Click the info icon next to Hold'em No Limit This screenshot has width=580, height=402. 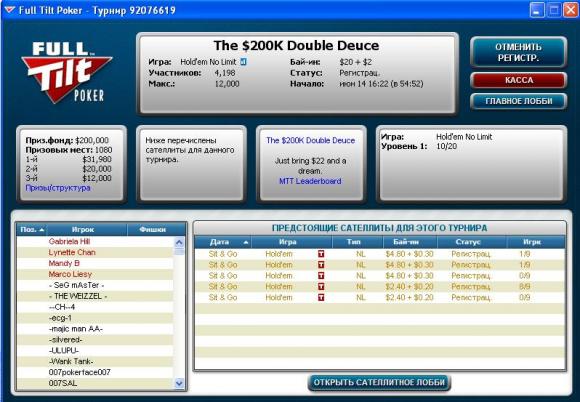[243, 62]
